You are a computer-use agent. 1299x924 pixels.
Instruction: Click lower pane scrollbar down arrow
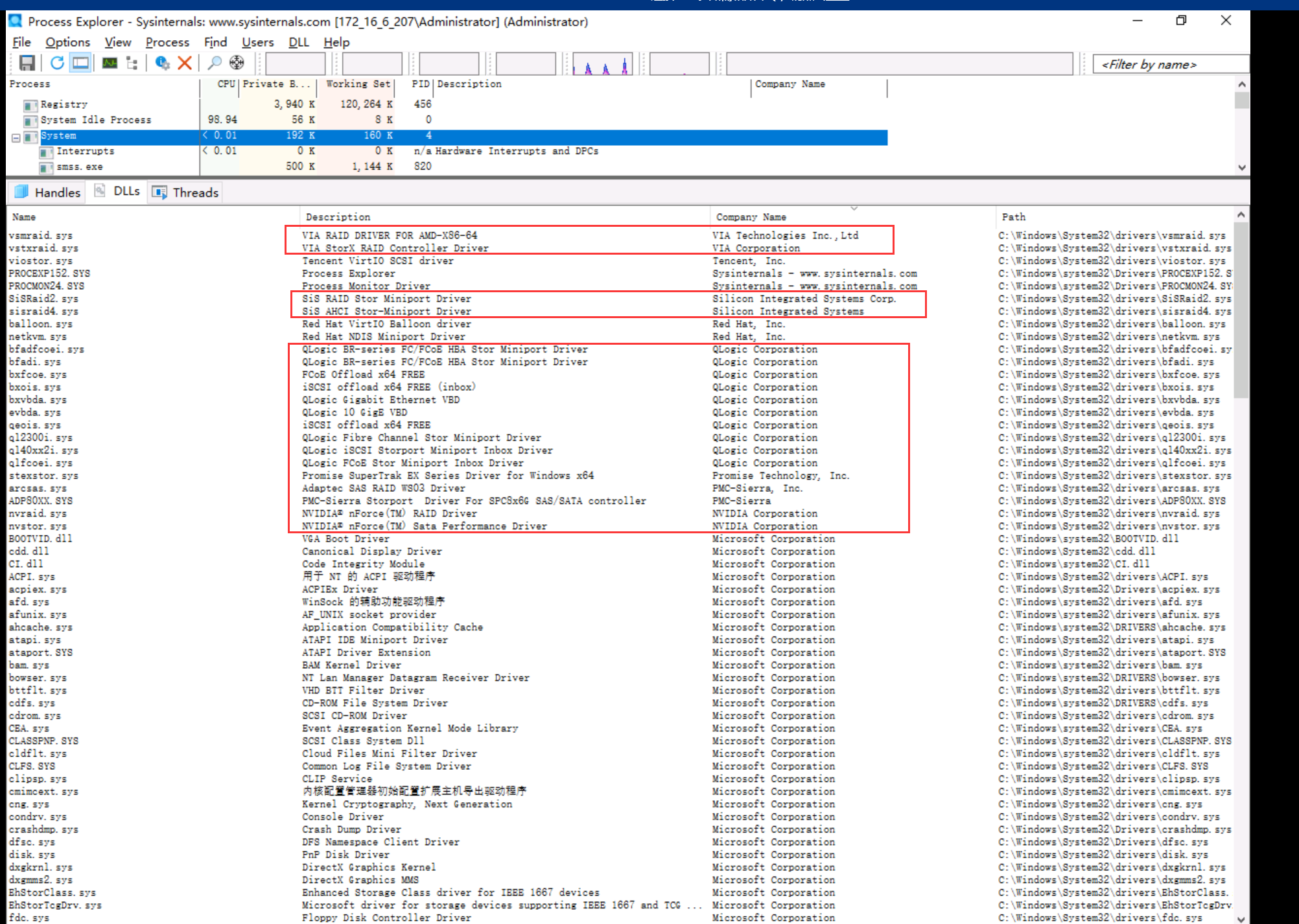click(x=1241, y=918)
